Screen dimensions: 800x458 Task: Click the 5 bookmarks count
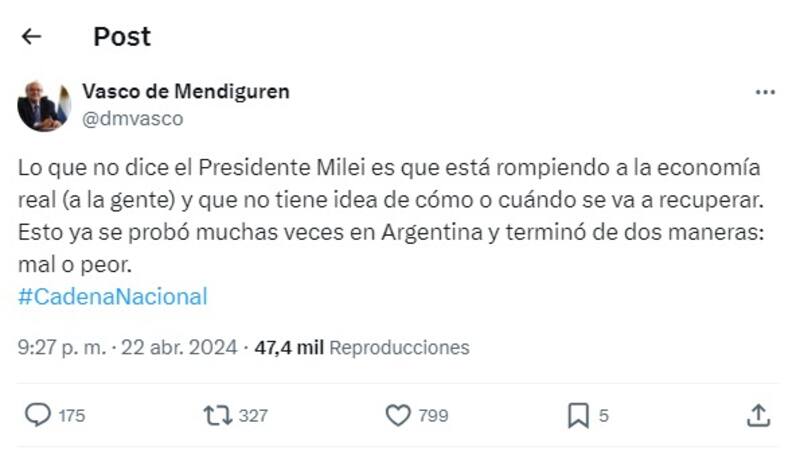(603, 416)
